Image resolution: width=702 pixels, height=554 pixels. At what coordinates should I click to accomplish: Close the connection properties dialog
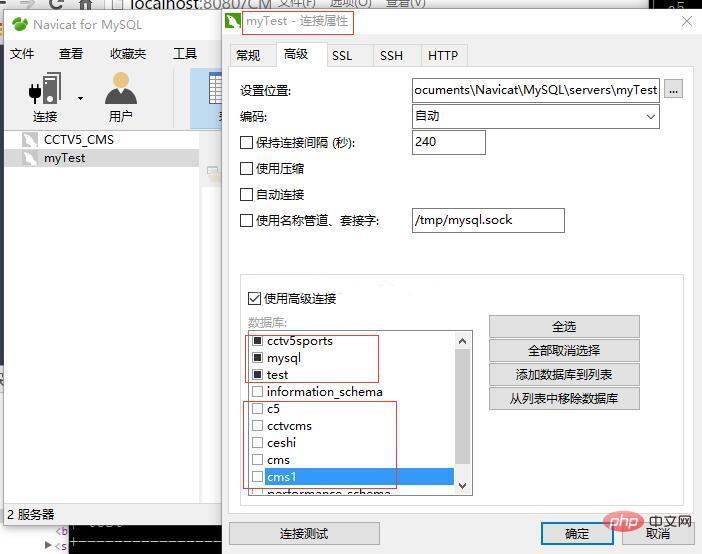pyautogui.click(x=687, y=21)
